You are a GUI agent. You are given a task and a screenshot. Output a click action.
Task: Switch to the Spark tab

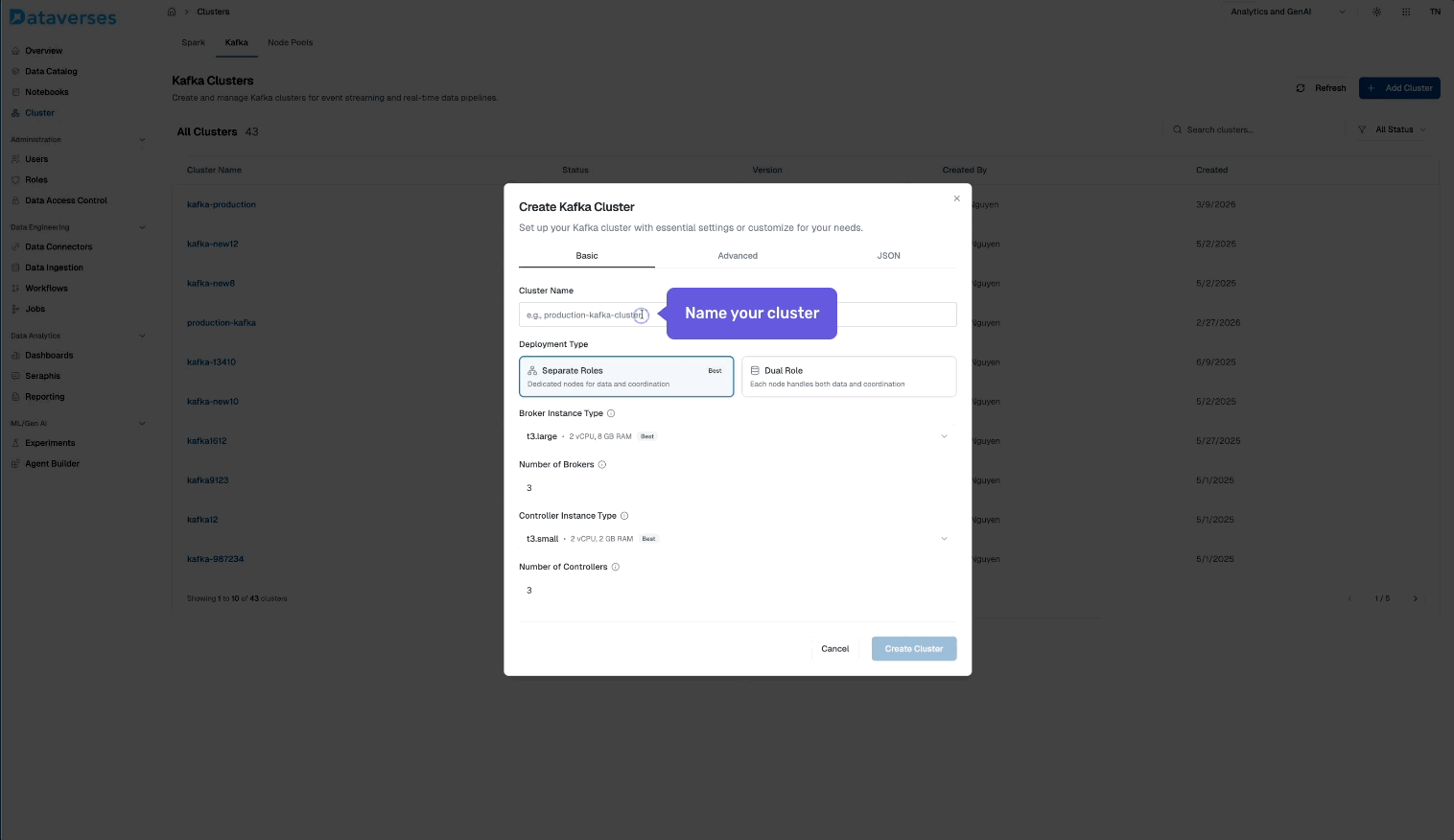194,42
